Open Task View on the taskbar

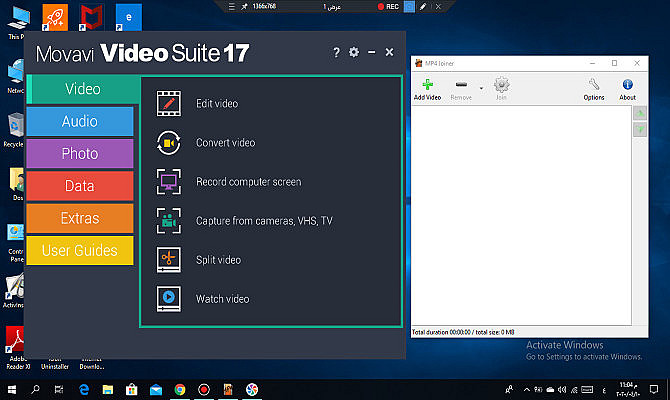coord(59,389)
